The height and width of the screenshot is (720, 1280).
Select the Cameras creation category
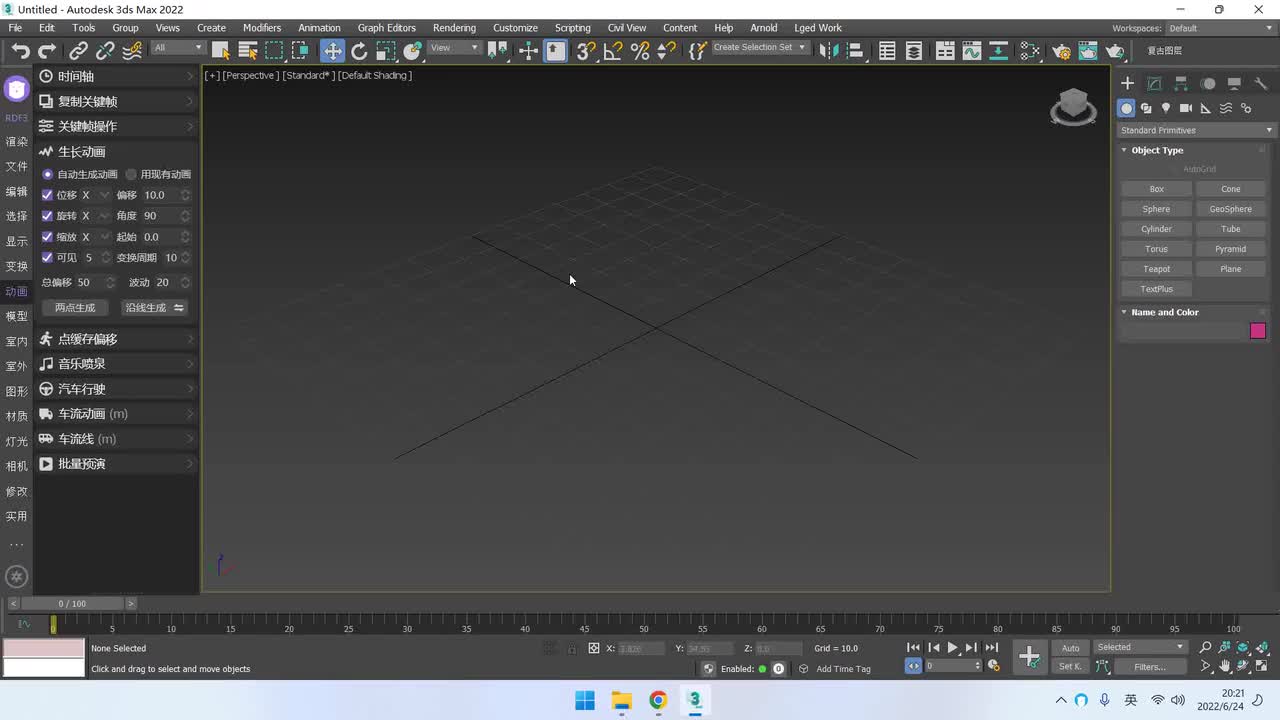[x=1186, y=108]
